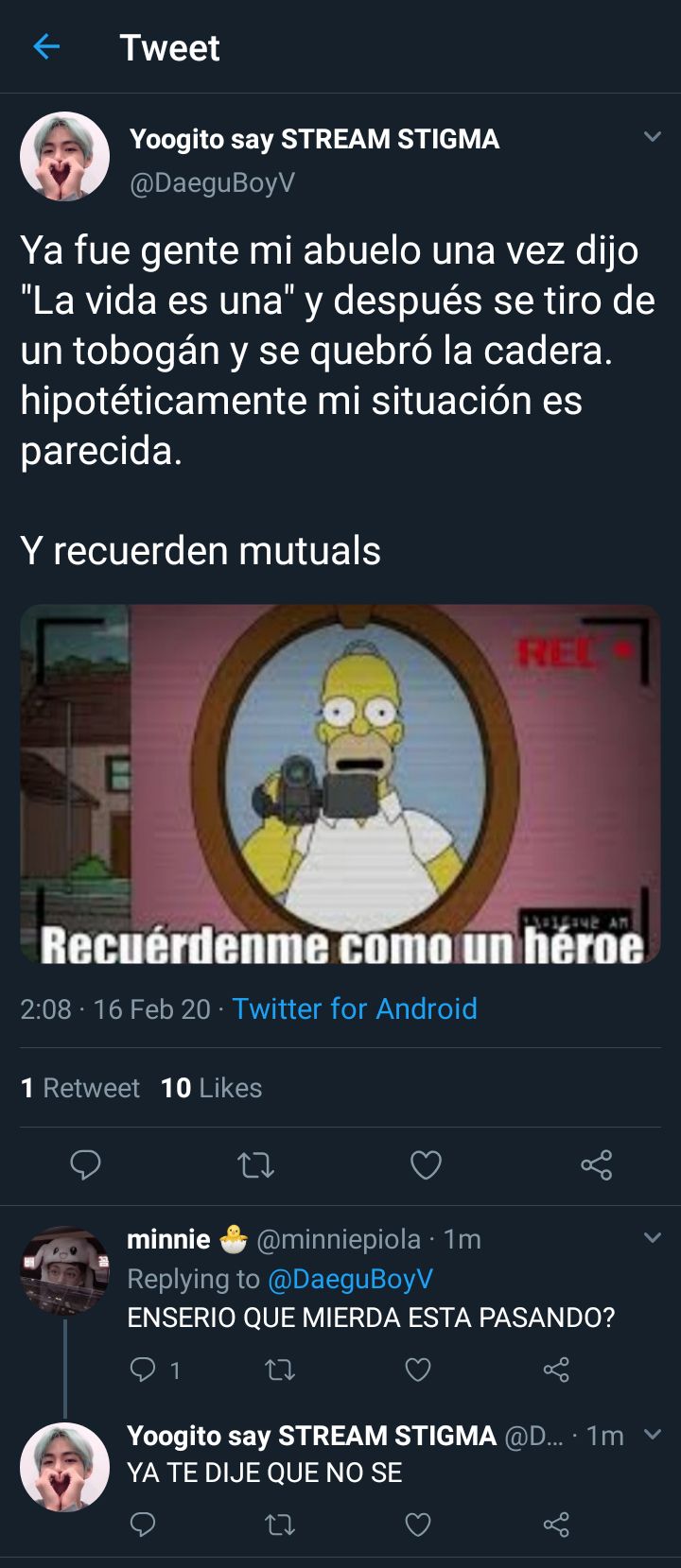
Task: Open options chevron on main tweet
Action: (x=652, y=137)
